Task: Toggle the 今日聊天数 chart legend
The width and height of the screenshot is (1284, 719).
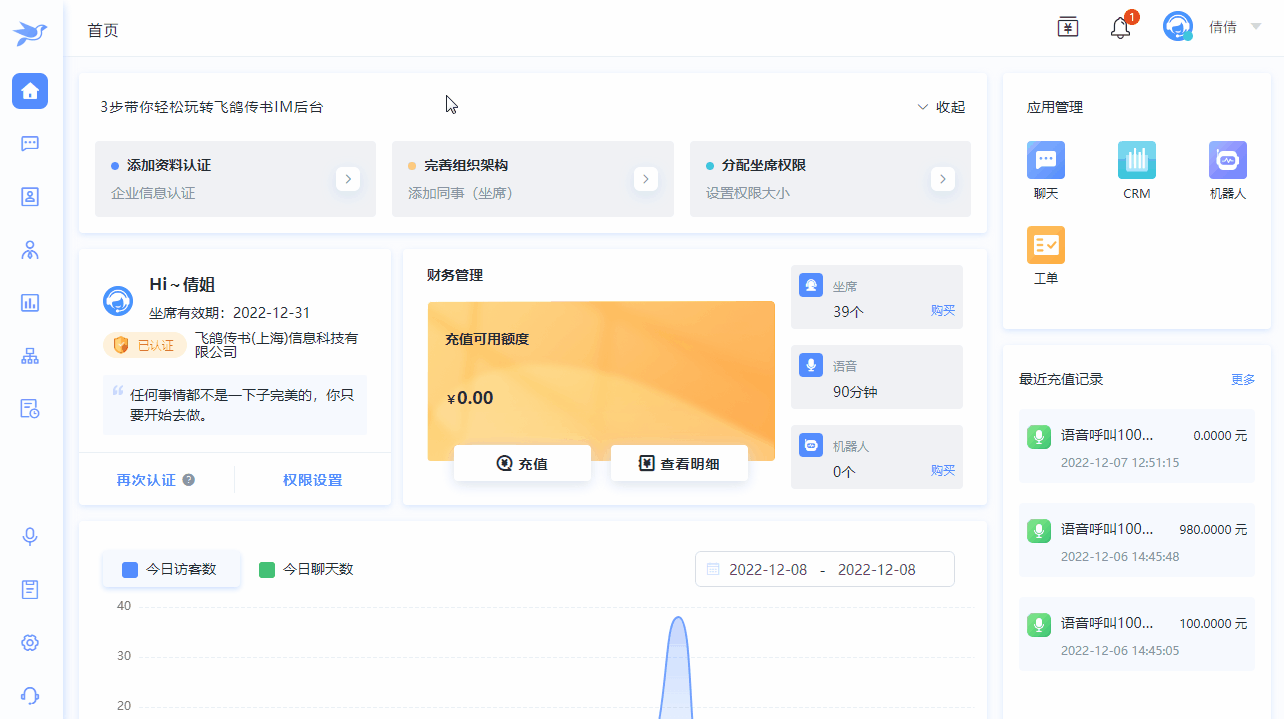Action: pyautogui.click(x=306, y=570)
